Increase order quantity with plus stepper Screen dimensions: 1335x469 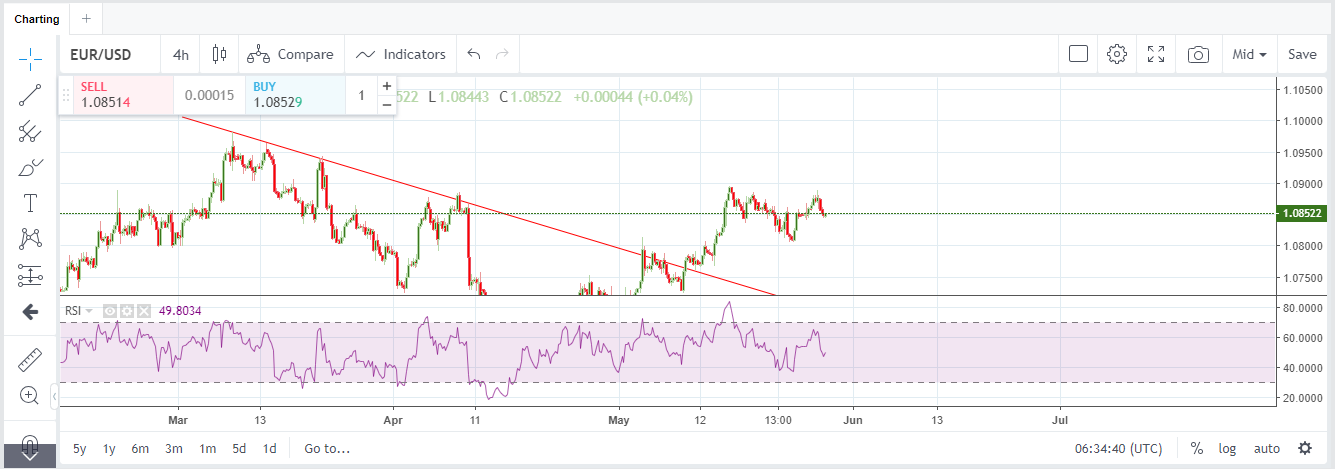pyautogui.click(x=387, y=86)
